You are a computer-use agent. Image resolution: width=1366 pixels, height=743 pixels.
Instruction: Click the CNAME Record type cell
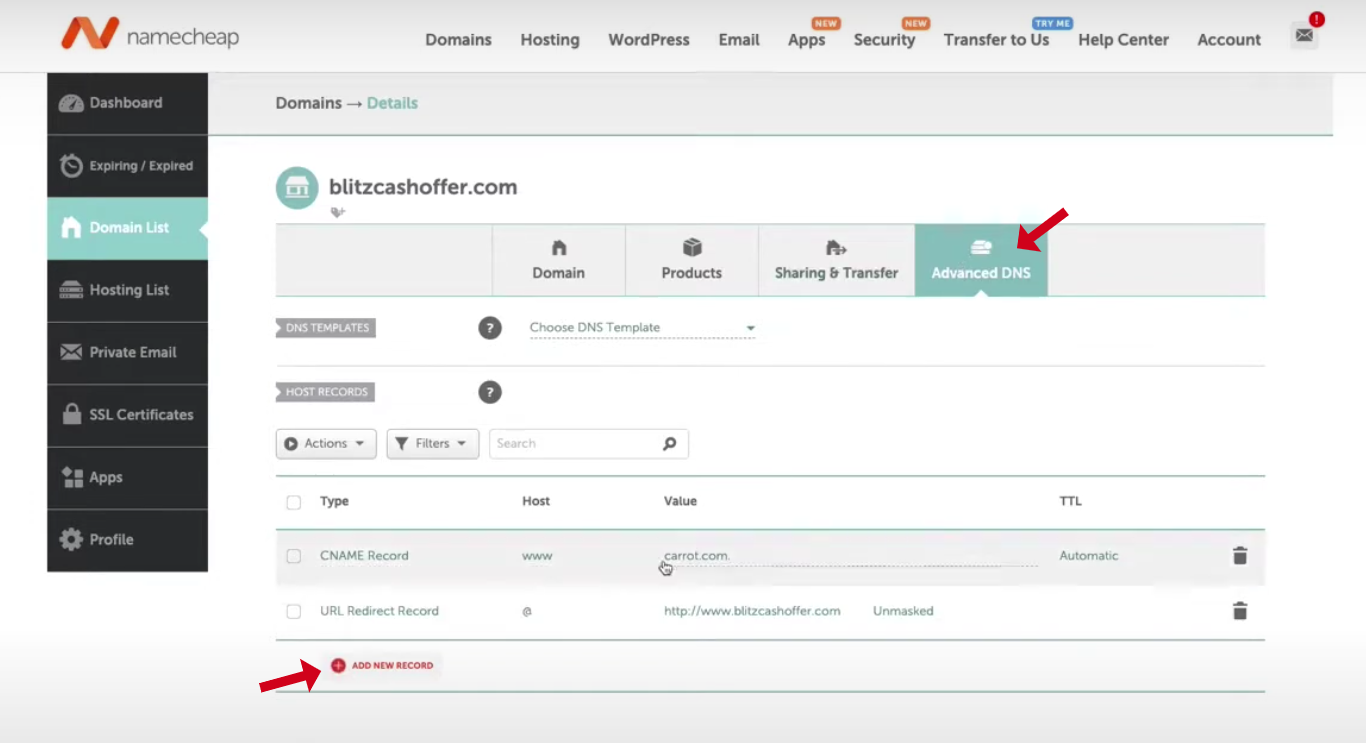(x=364, y=556)
